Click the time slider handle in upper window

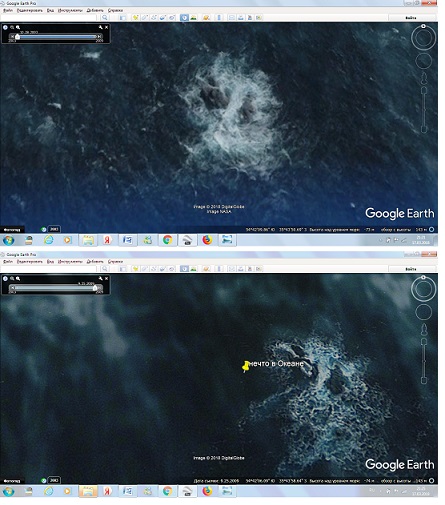[x=17, y=37]
